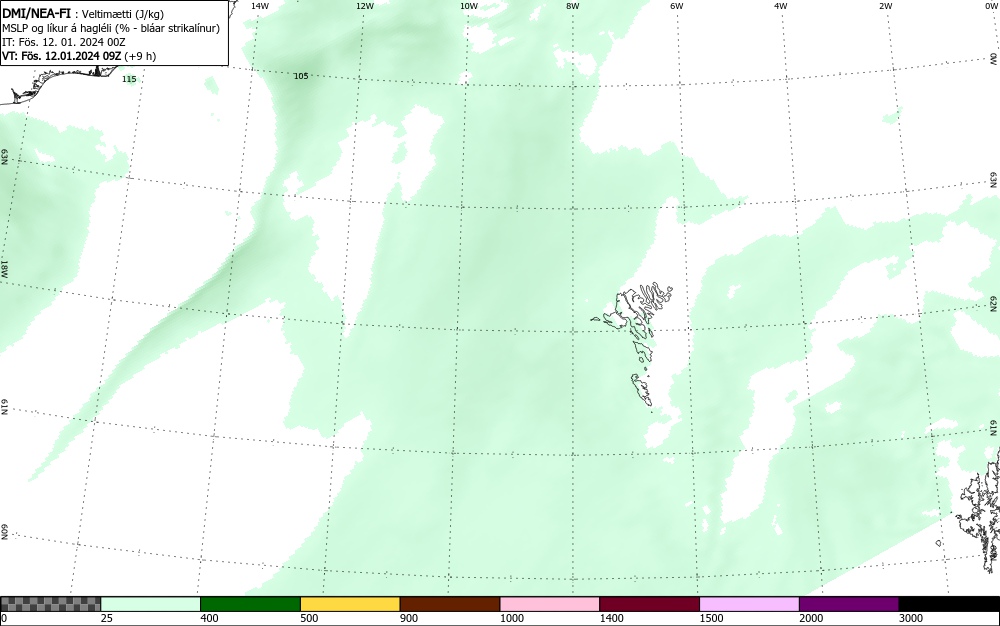Click the VT: Fös. 12.01.2024 09Z line
The width and height of the screenshot is (1000, 626).
(79, 56)
